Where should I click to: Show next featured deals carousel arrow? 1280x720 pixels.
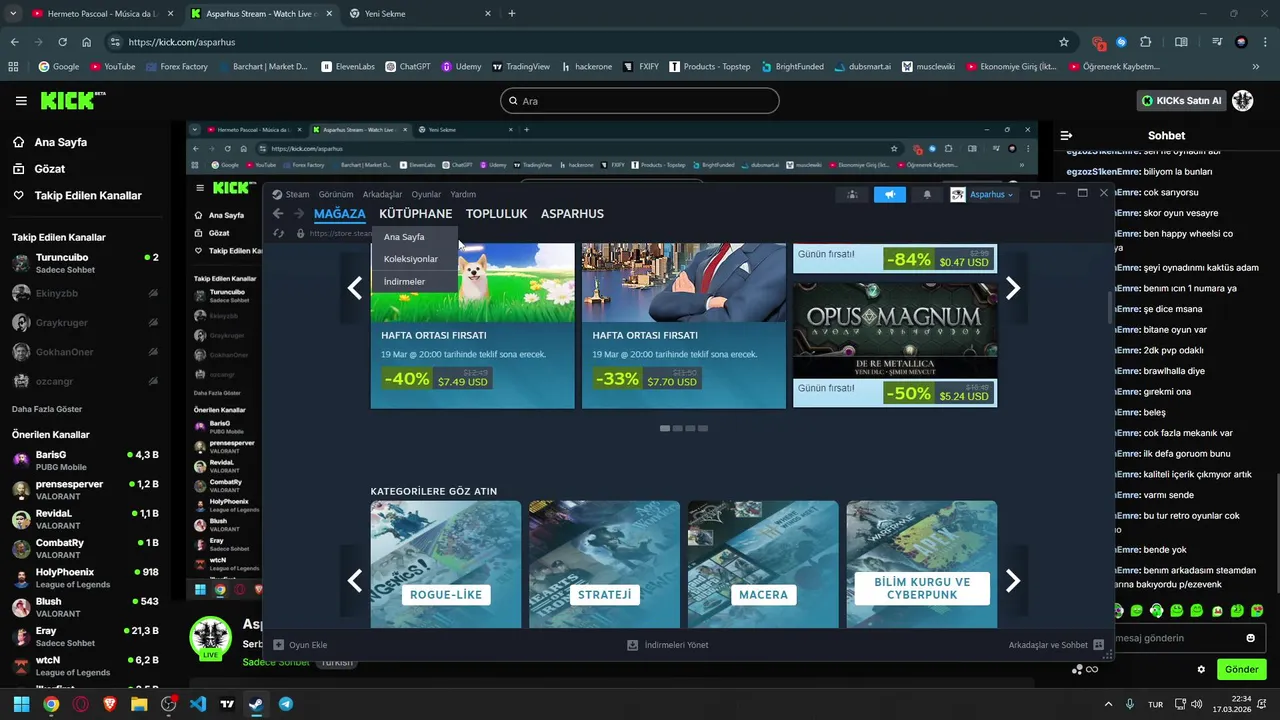1013,288
